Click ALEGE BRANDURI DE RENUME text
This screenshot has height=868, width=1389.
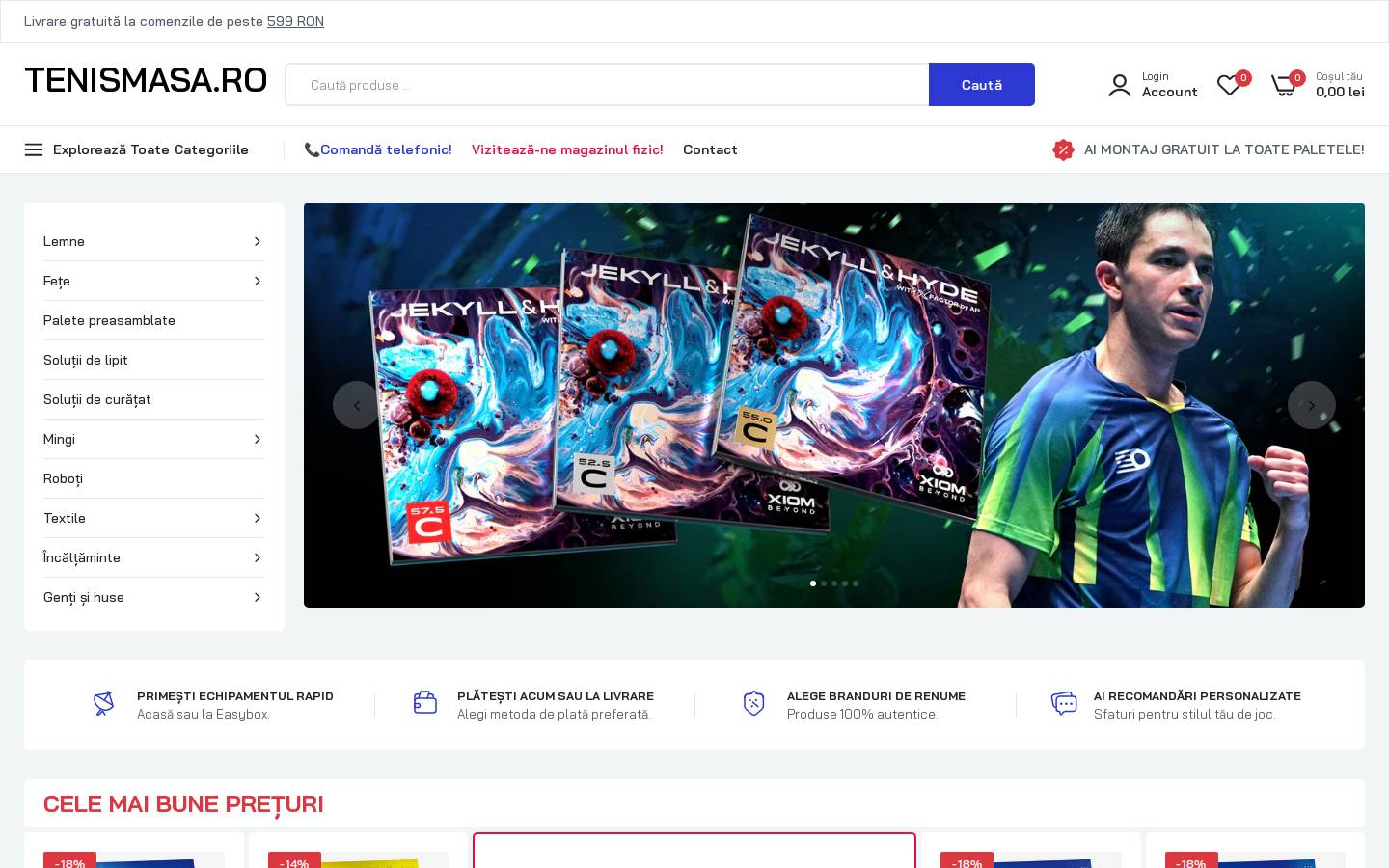[x=876, y=695]
